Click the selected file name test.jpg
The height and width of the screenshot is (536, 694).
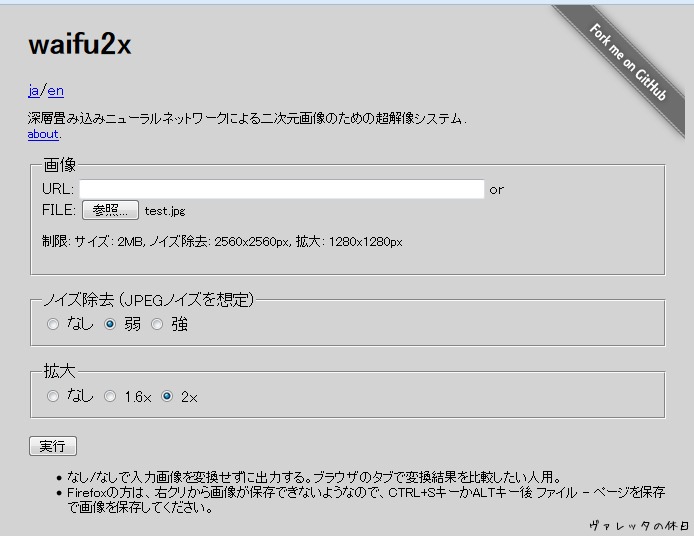(x=165, y=211)
